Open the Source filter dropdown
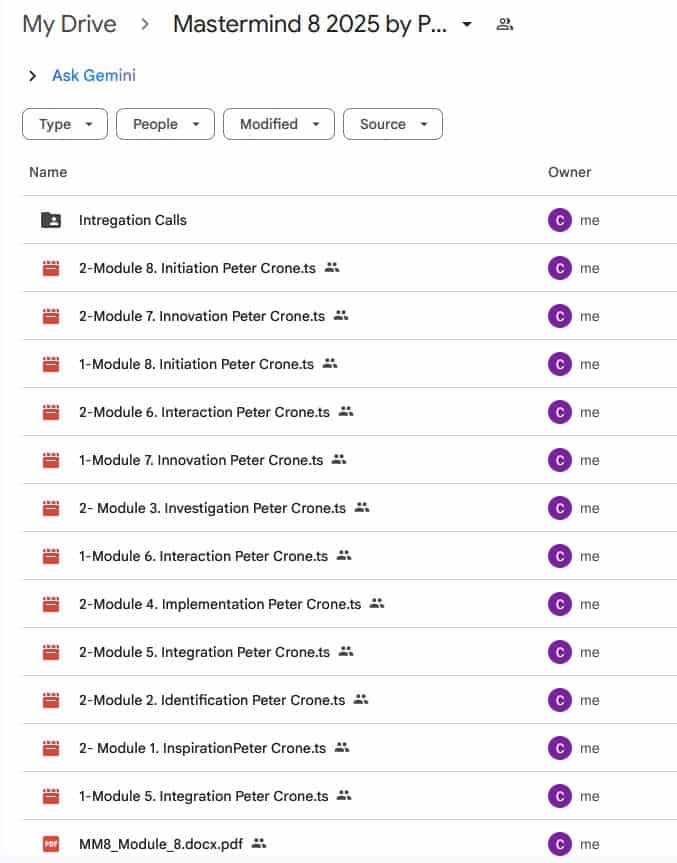This screenshot has width=677, height=863. pyautogui.click(x=392, y=124)
